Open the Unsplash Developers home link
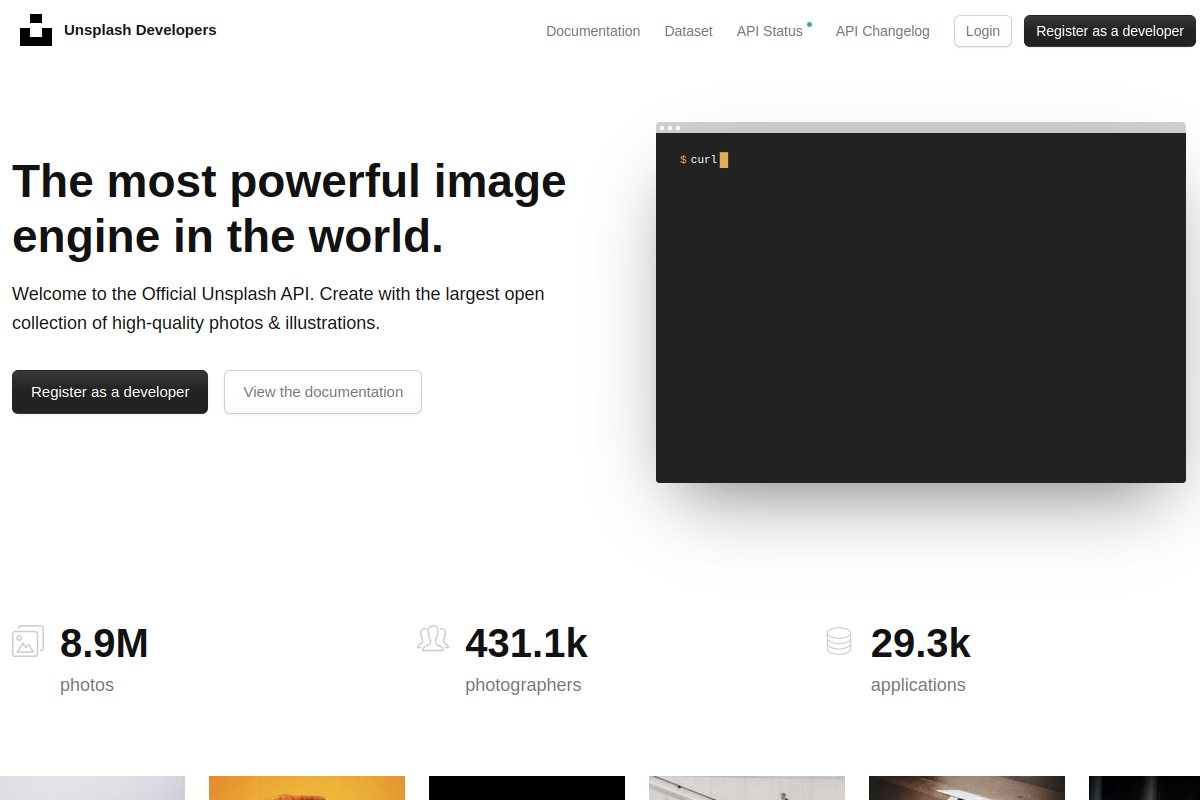 (140, 30)
